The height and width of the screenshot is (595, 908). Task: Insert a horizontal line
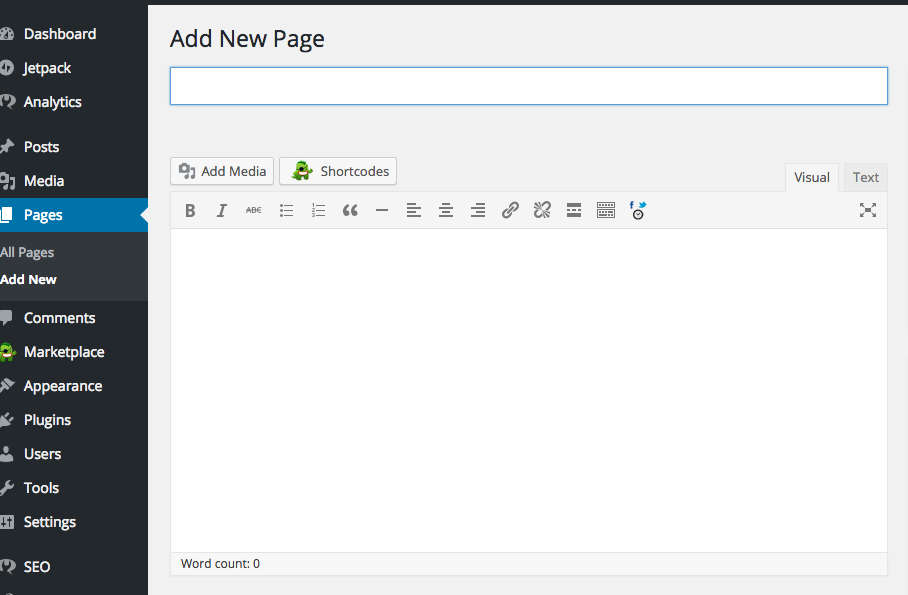click(x=382, y=210)
